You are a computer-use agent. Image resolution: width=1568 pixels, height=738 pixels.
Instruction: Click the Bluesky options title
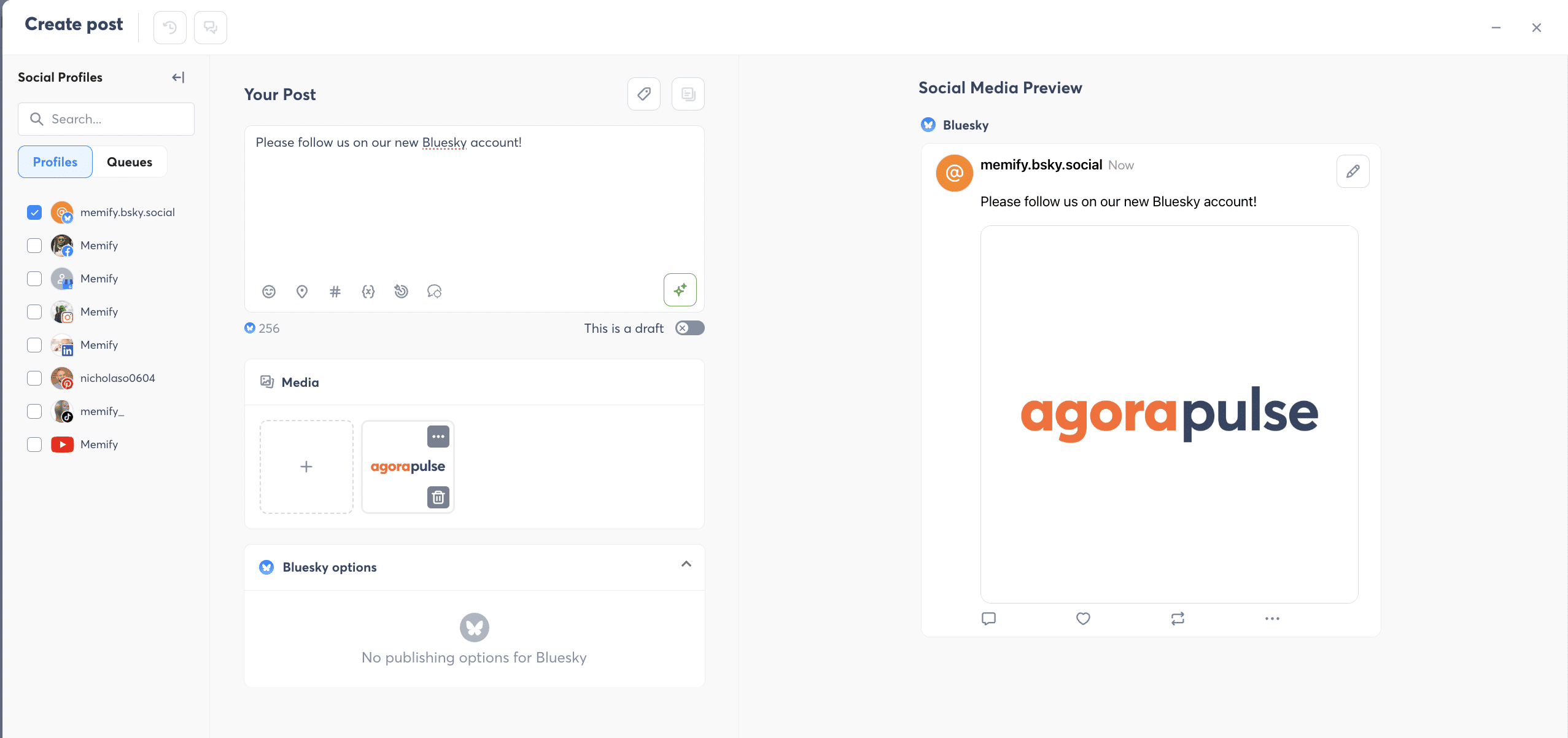330,567
